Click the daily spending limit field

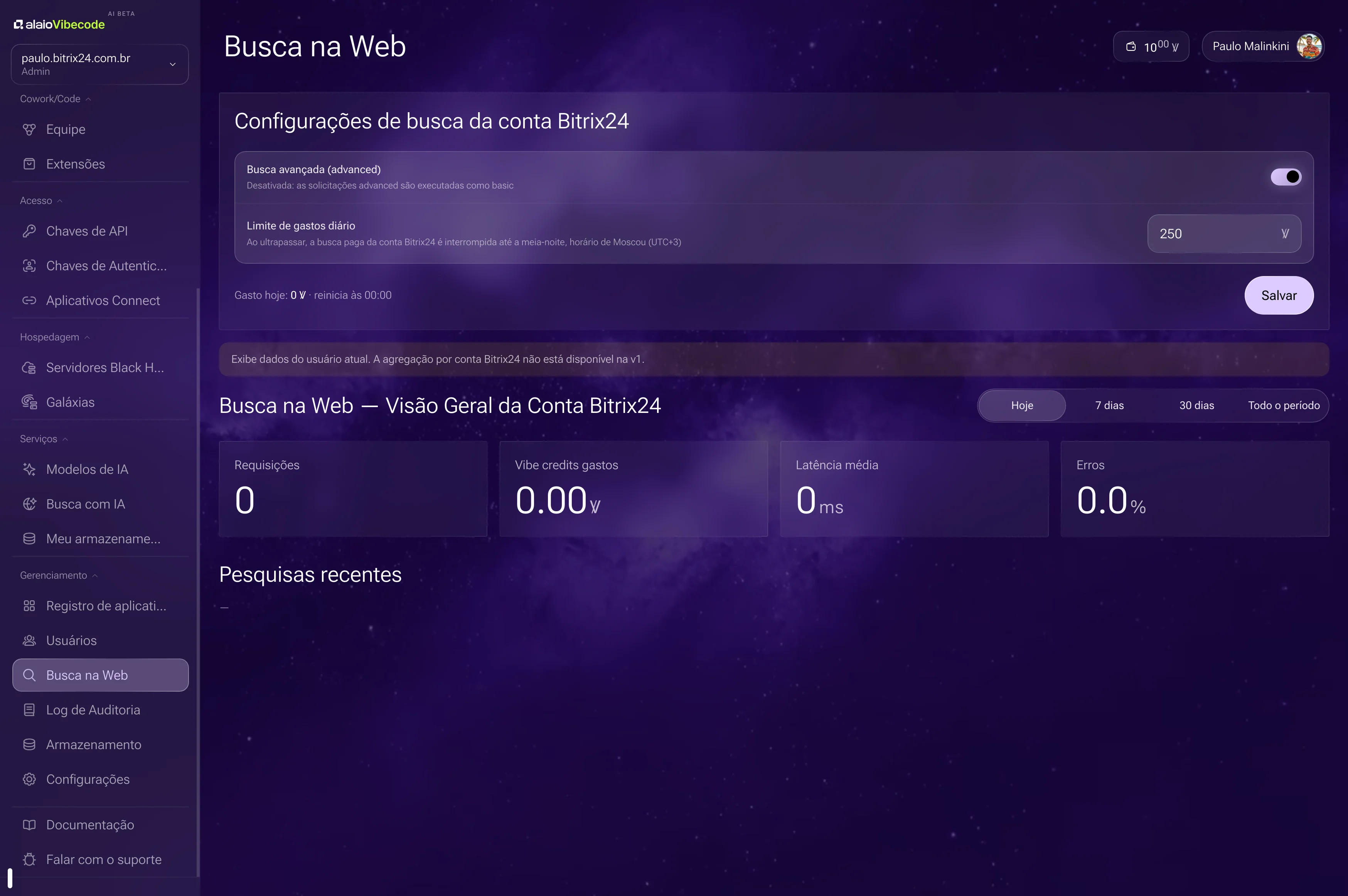point(1224,234)
